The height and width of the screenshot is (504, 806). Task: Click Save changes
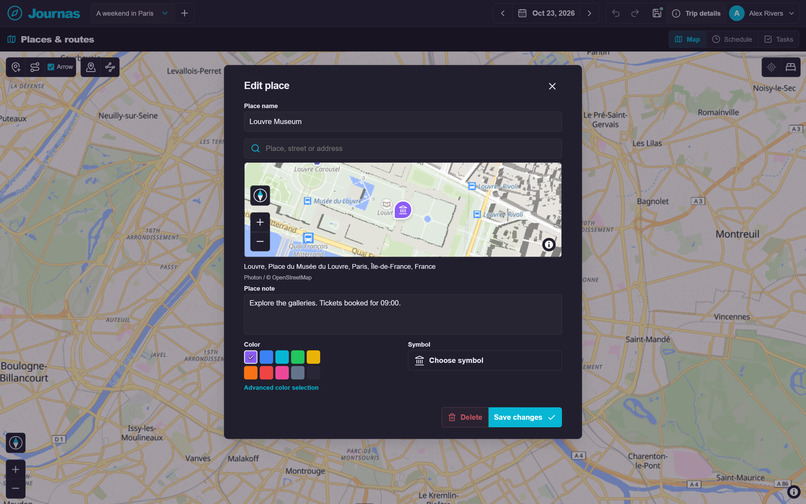tap(525, 418)
